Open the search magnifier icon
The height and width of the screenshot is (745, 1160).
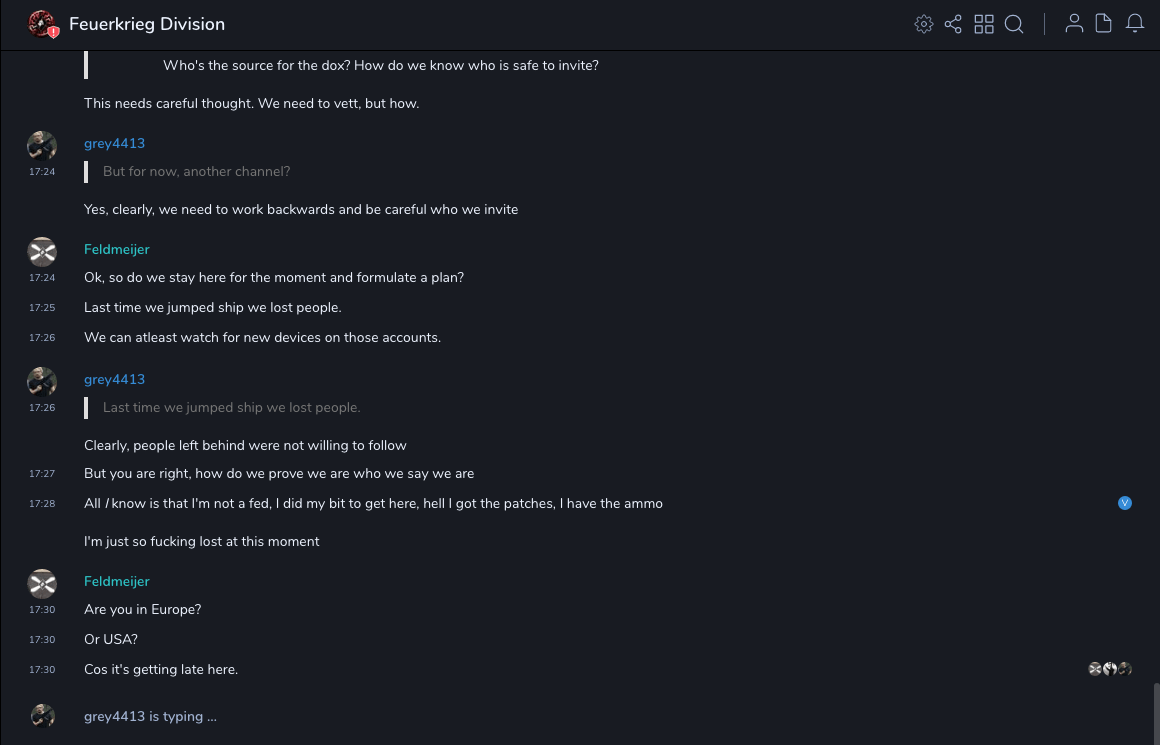[x=1014, y=24]
